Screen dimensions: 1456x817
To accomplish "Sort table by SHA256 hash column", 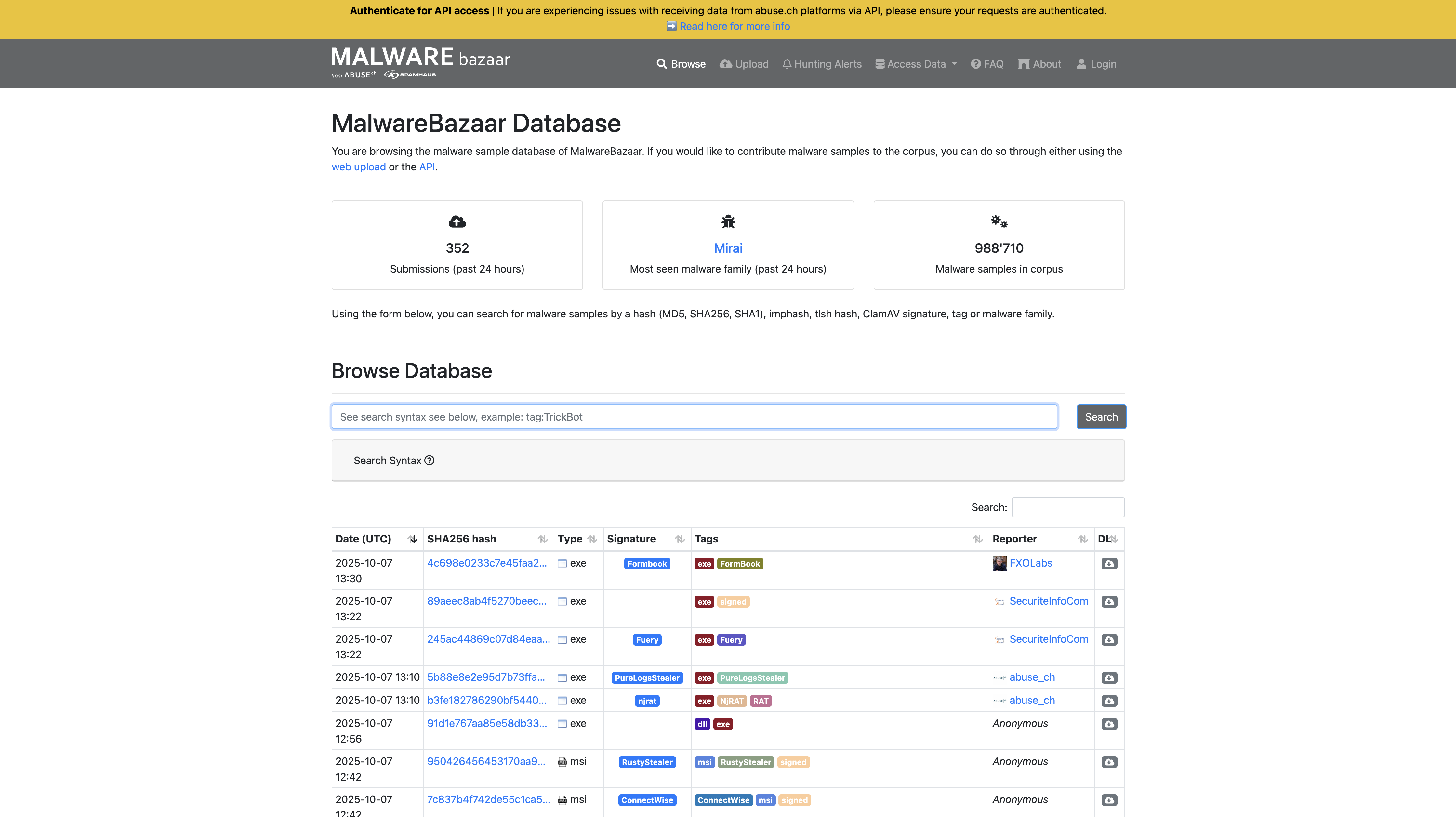I will 542,539.
